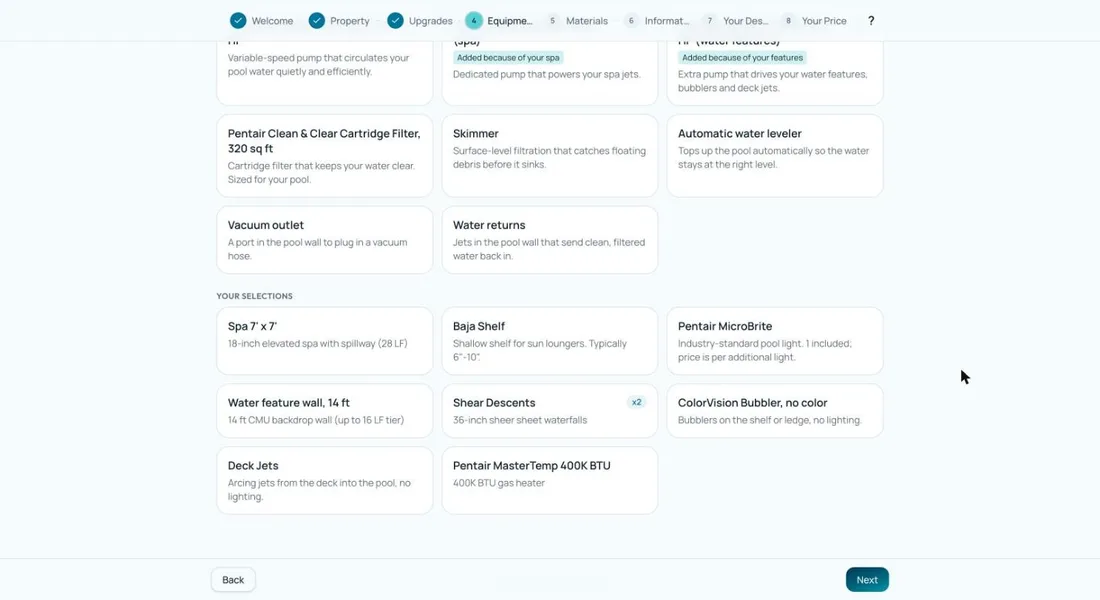The image size is (1100, 600).
Task: Select the Pentair Clean & Clear Cartridge Filter card
Action: pyautogui.click(x=325, y=156)
